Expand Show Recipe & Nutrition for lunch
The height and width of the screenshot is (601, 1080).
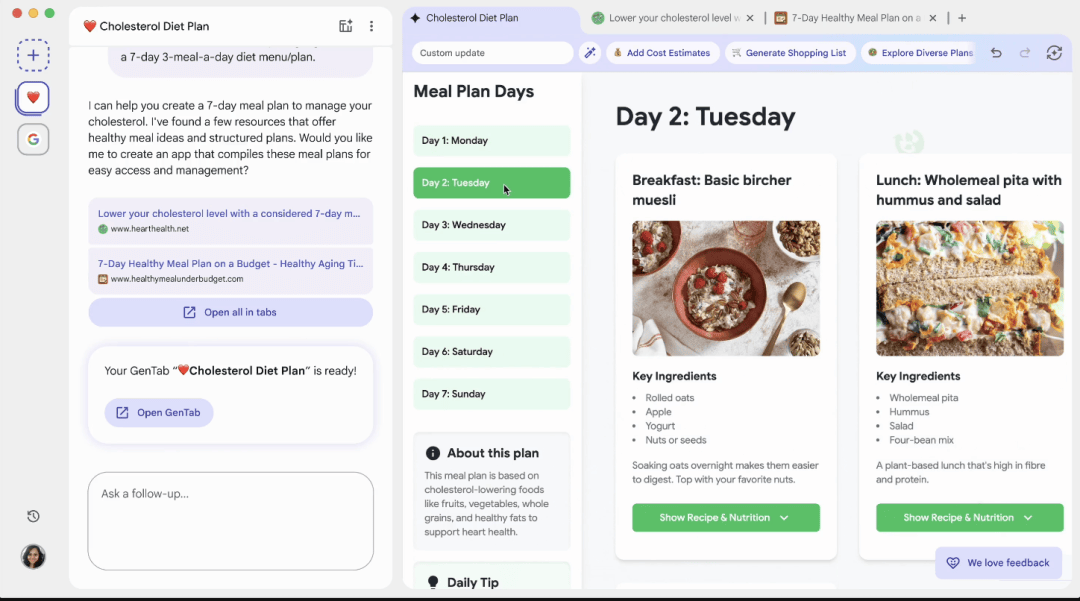click(968, 517)
